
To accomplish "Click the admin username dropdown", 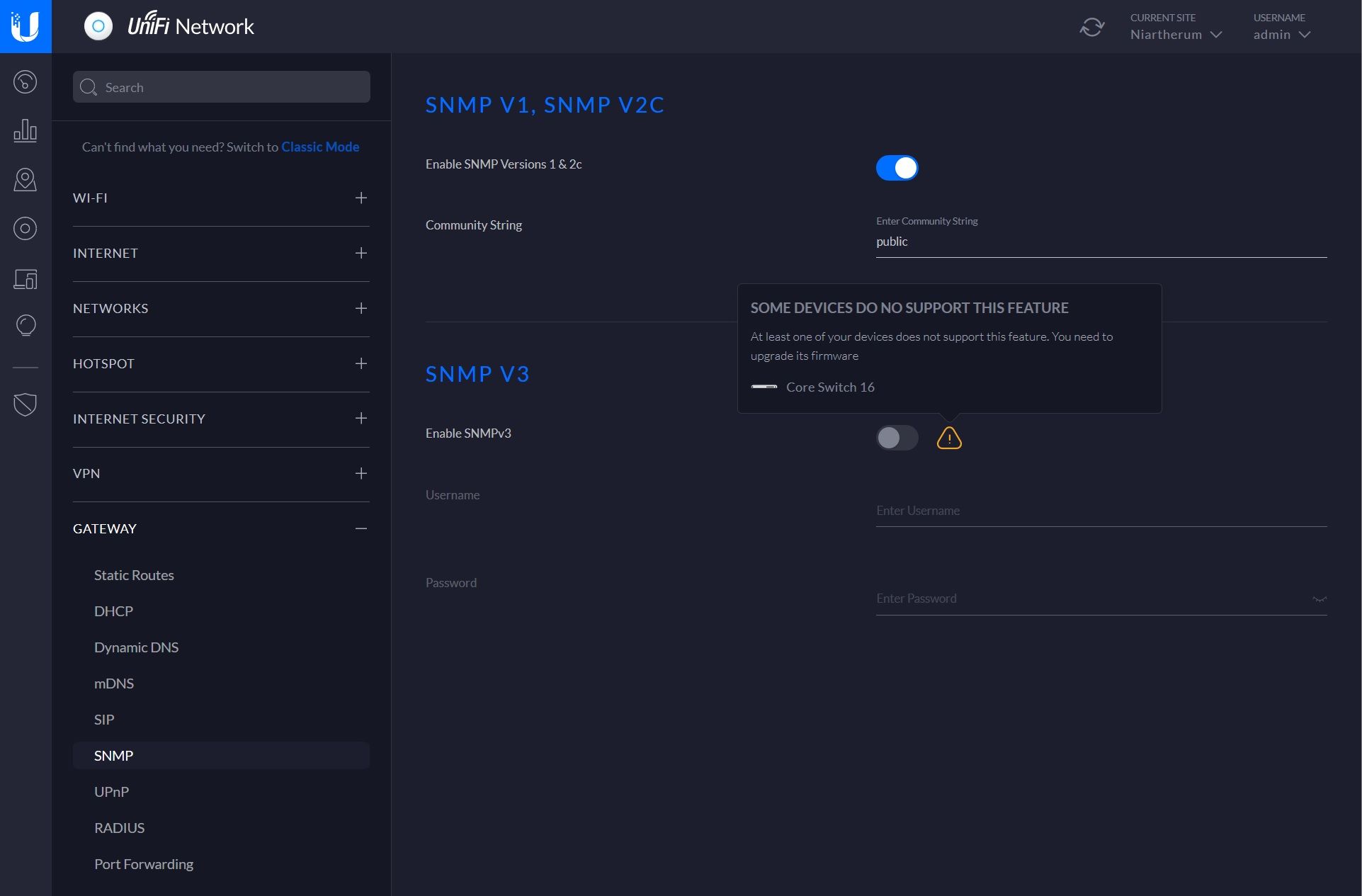I will pyautogui.click(x=1281, y=34).
